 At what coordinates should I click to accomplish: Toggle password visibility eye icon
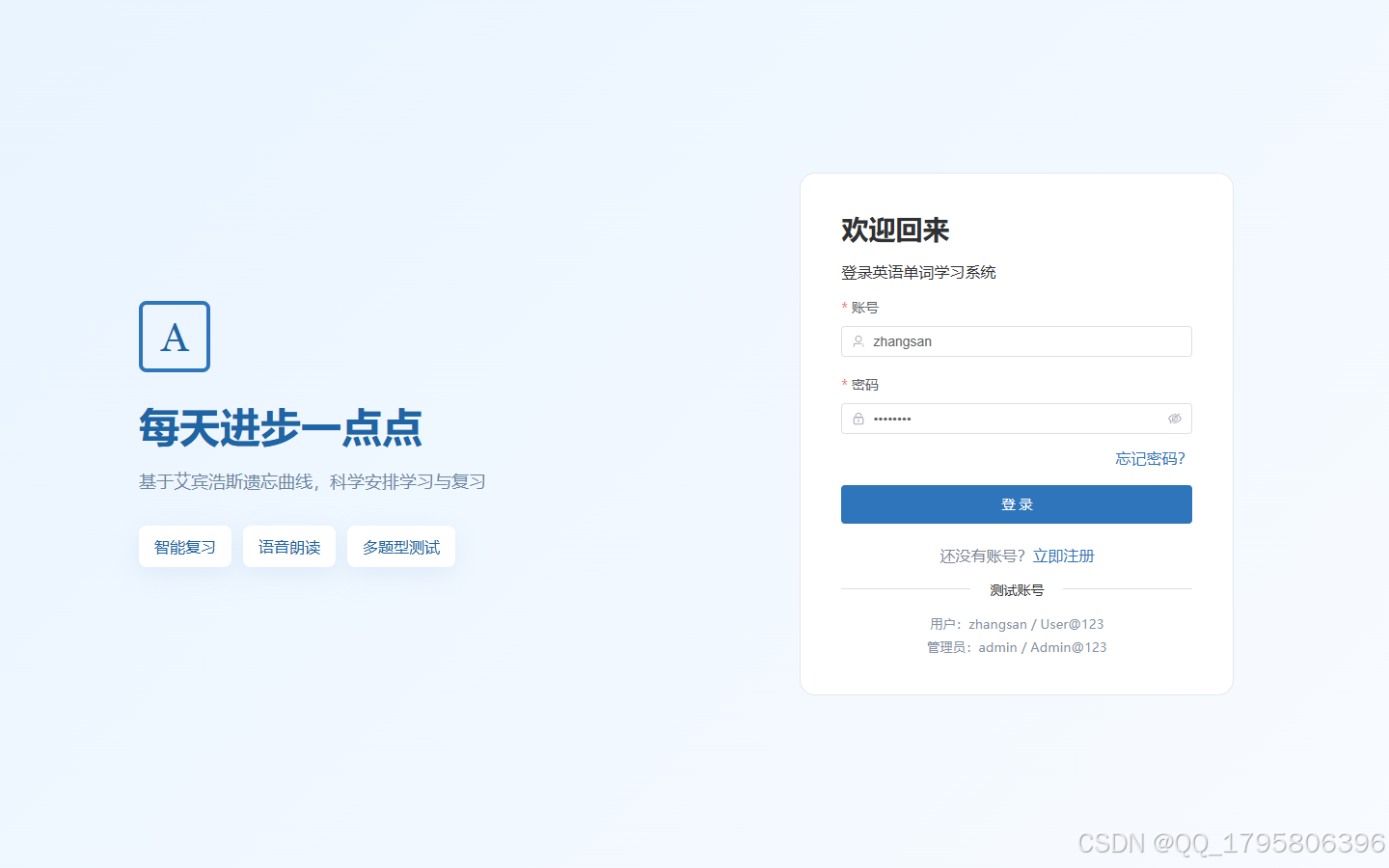pyautogui.click(x=1175, y=419)
